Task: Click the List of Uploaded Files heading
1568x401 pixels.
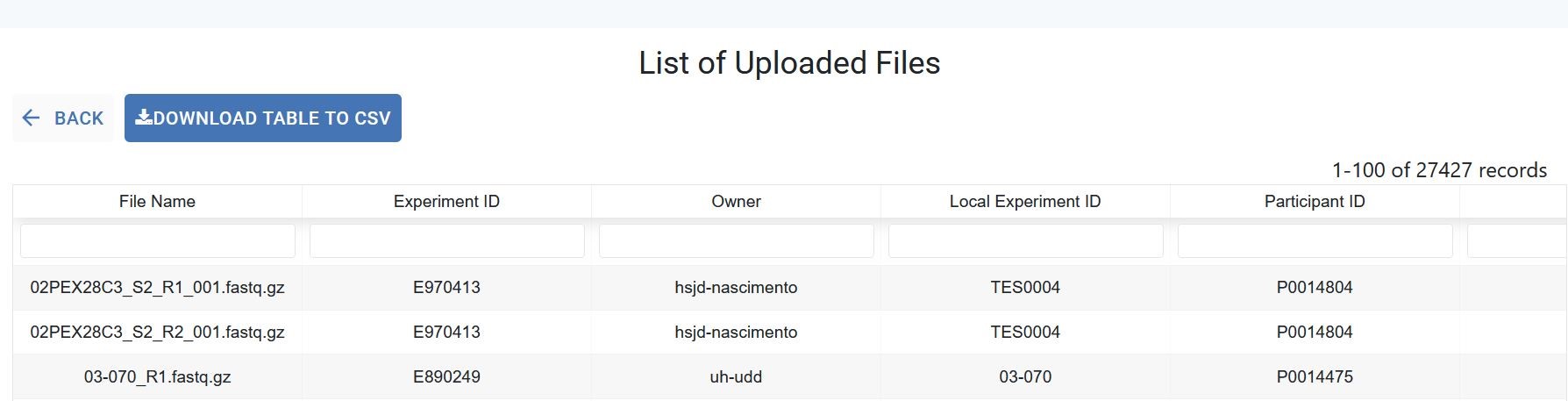Action: click(789, 63)
